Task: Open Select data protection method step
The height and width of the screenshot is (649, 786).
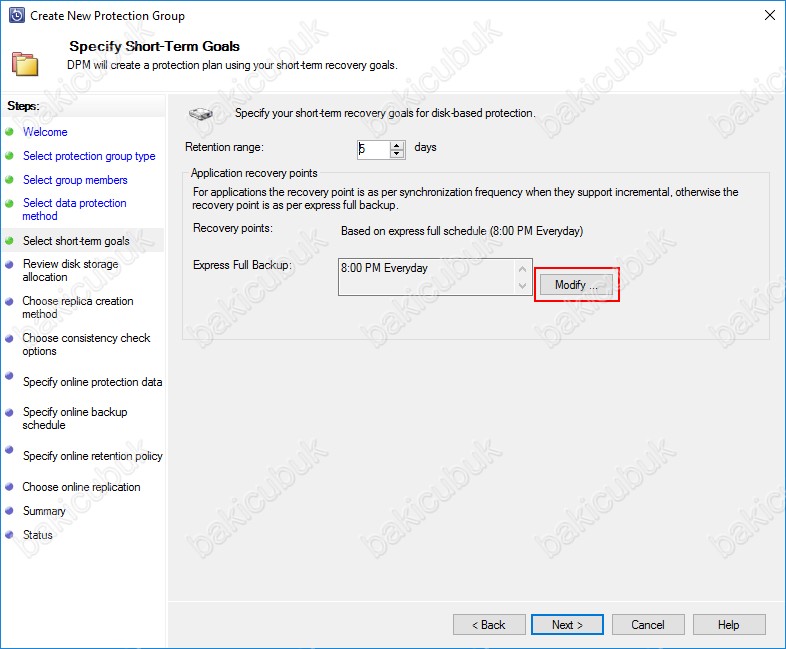Action: point(74,209)
